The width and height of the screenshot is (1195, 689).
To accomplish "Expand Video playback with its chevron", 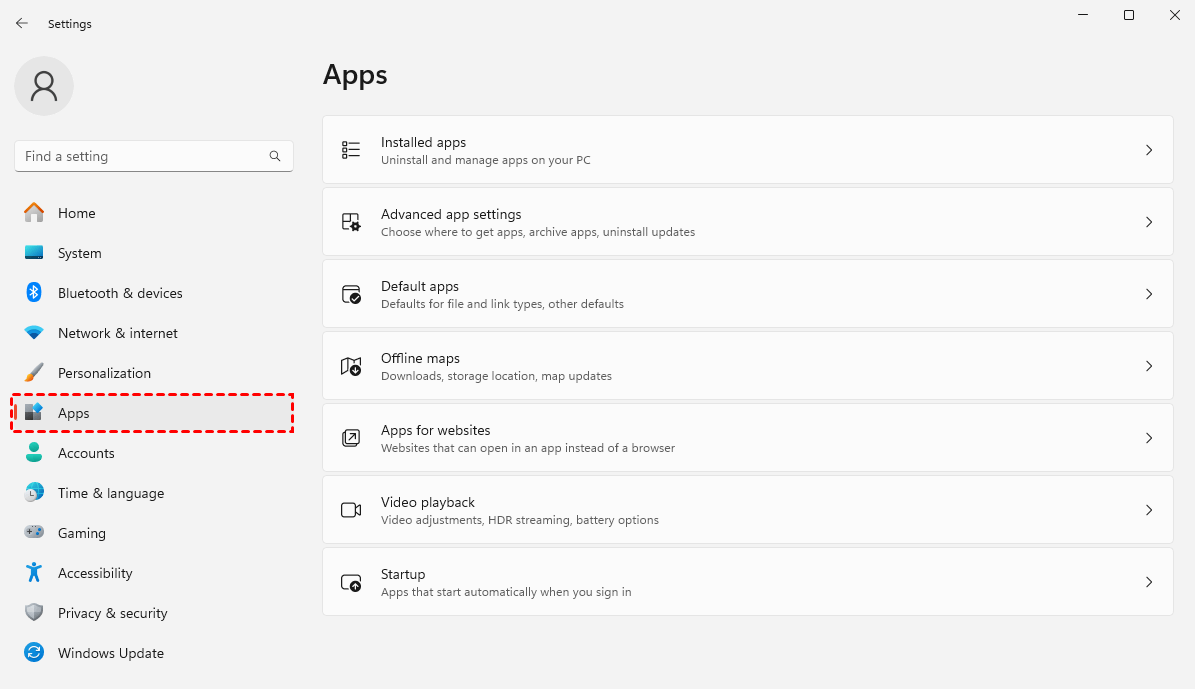I will pos(1149,510).
